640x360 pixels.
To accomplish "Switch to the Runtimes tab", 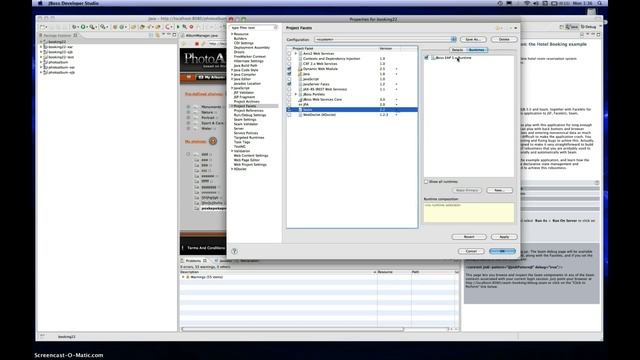I will pyautogui.click(x=476, y=50).
